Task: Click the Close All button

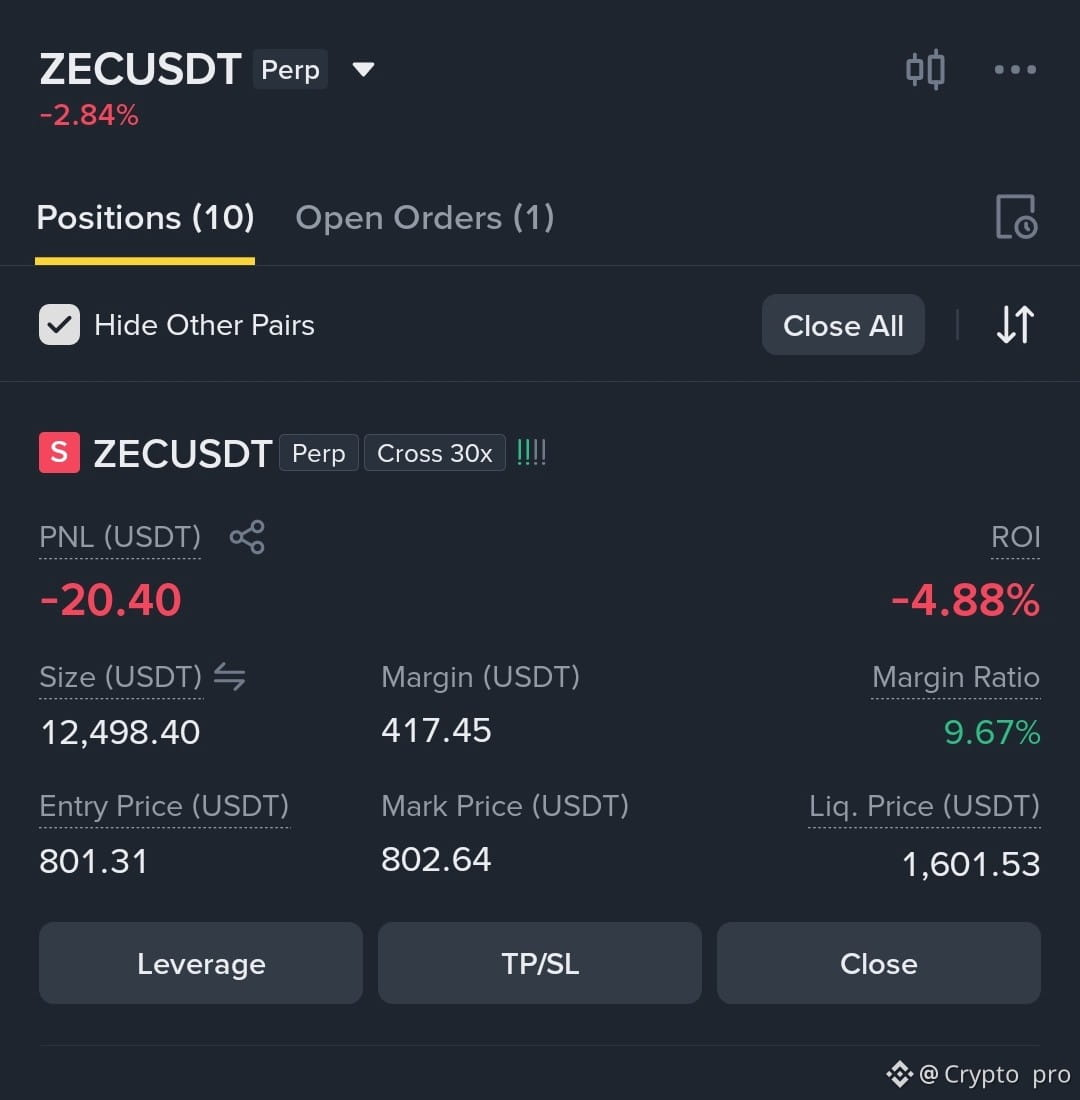Action: coord(843,325)
